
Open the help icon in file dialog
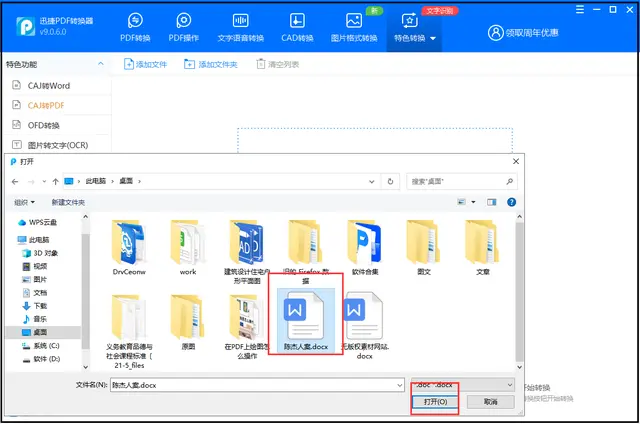point(511,202)
